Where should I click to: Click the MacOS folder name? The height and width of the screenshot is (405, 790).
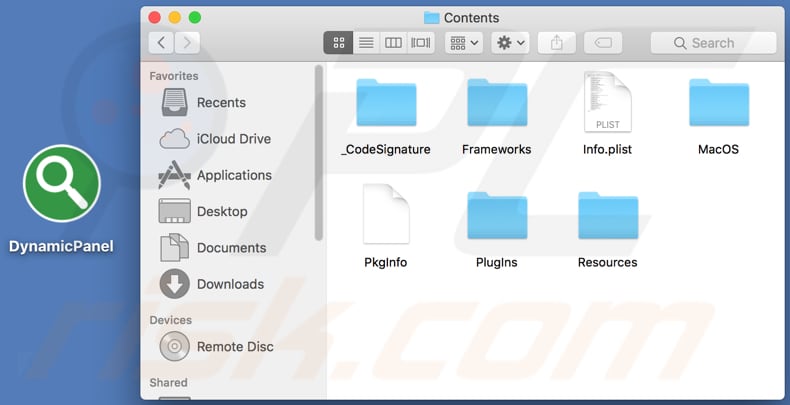coord(718,150)
